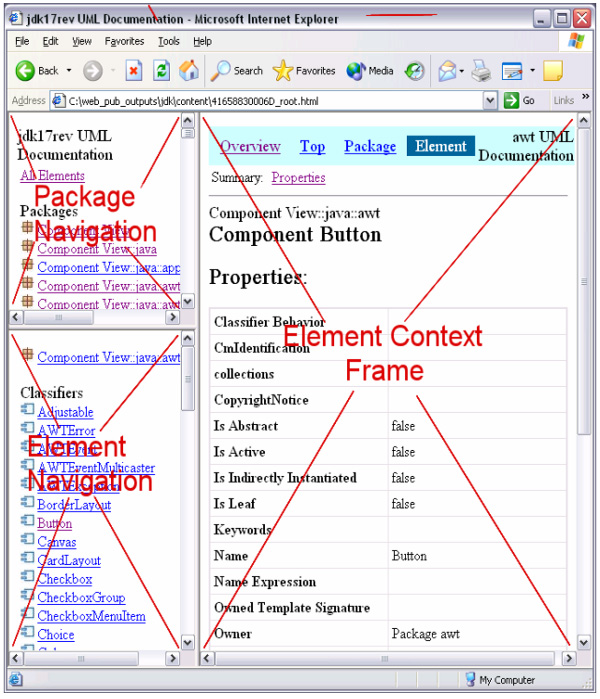Open the Favorites star button
Image resolution: width=600 pixels, height=699 pixels.
pyautogui.click(x=304, y=70)
